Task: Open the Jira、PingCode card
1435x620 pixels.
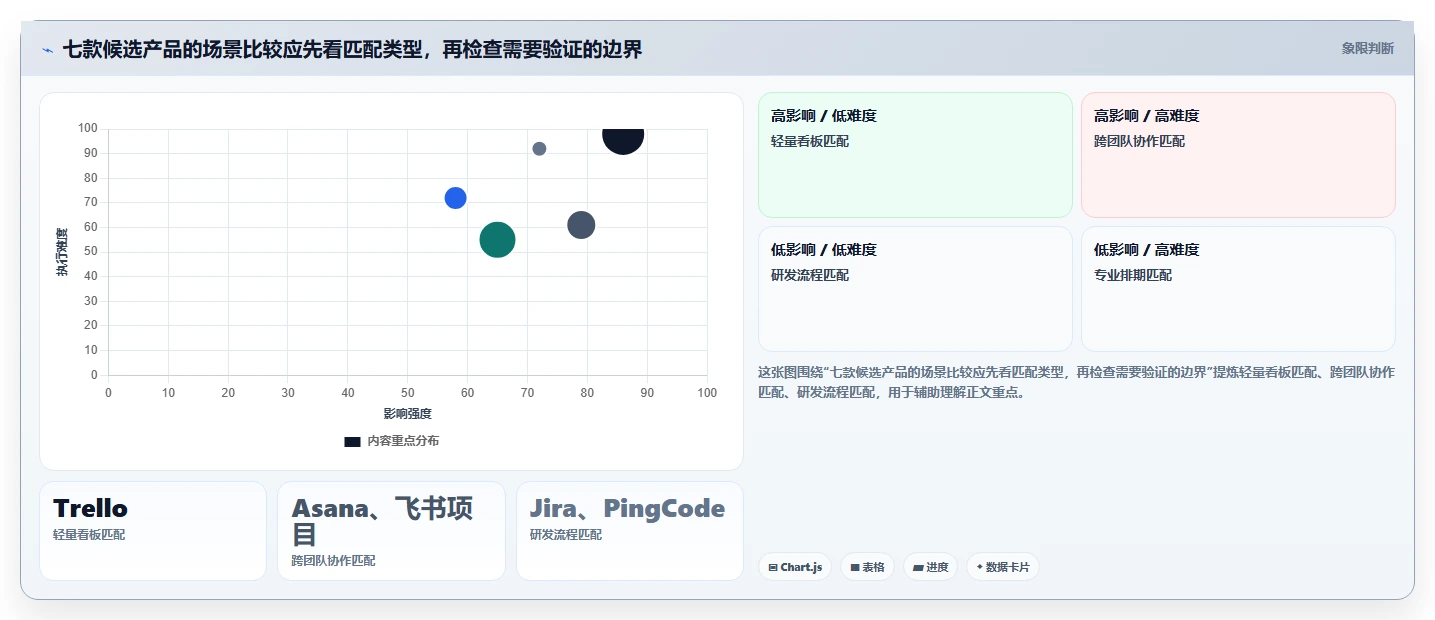Action: pyautogui.click(x=630, y=531)
